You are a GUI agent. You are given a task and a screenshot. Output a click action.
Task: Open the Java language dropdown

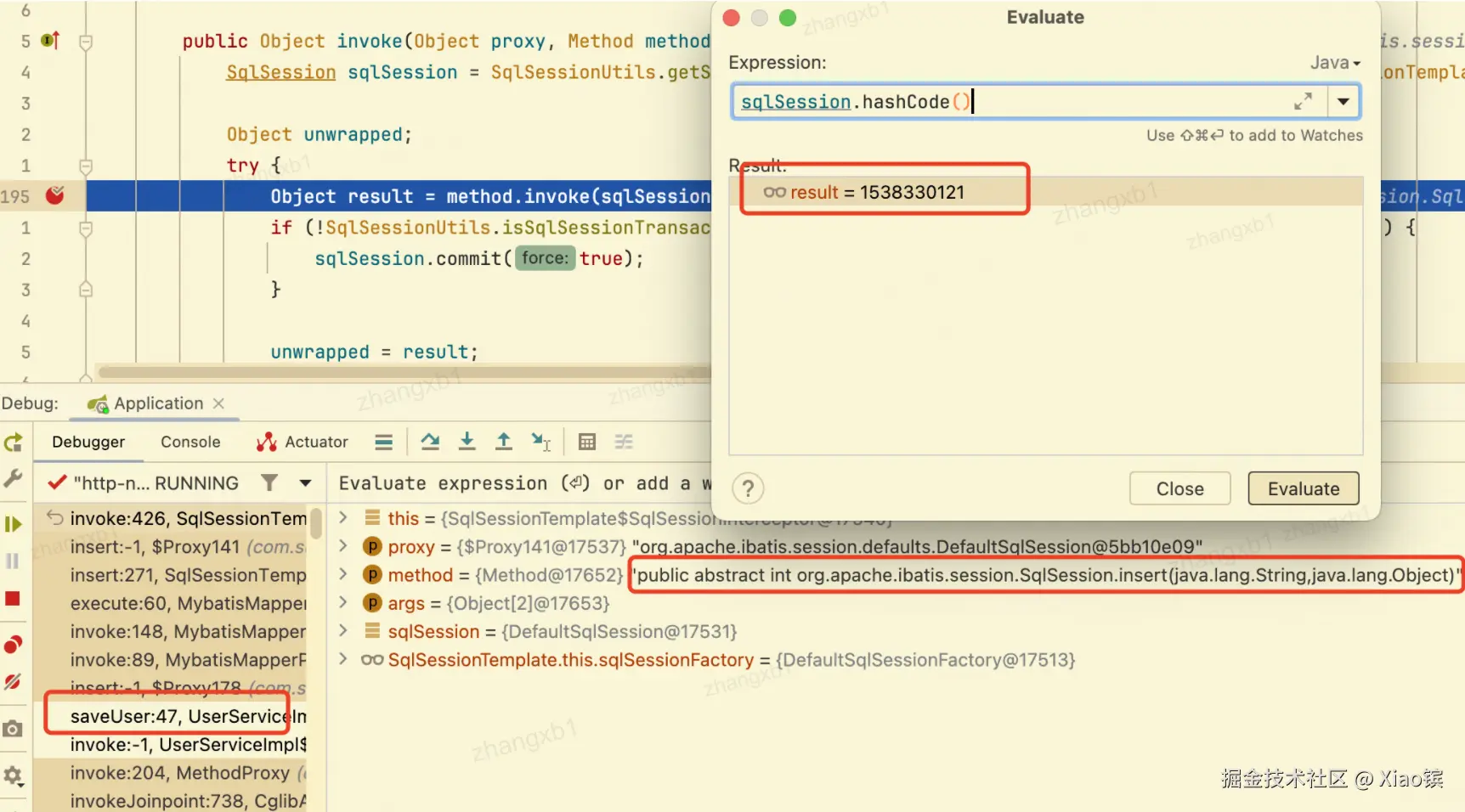(x=1335, y=63)
